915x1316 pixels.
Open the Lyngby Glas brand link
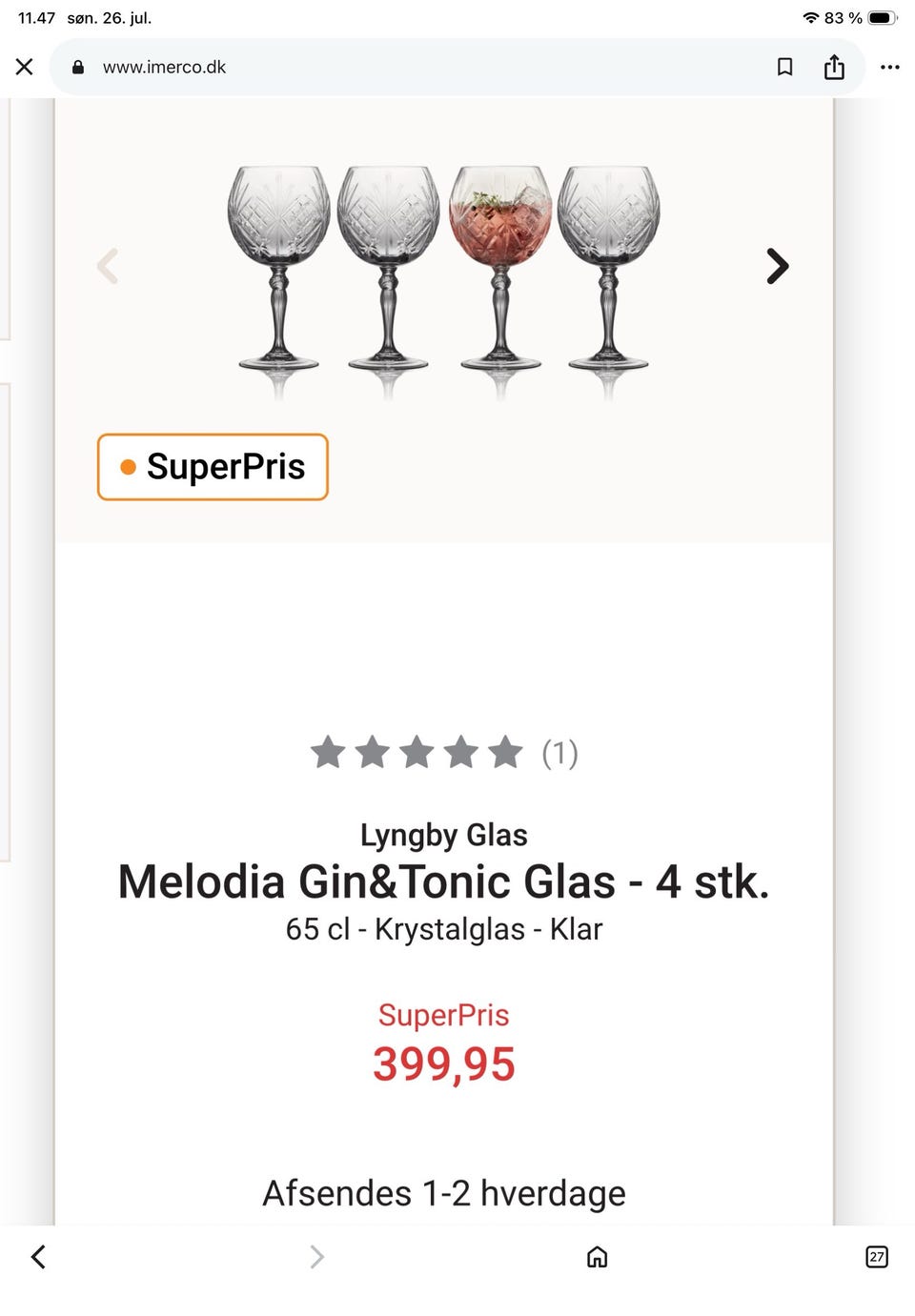pyautogui.click(x=444, y=835)
